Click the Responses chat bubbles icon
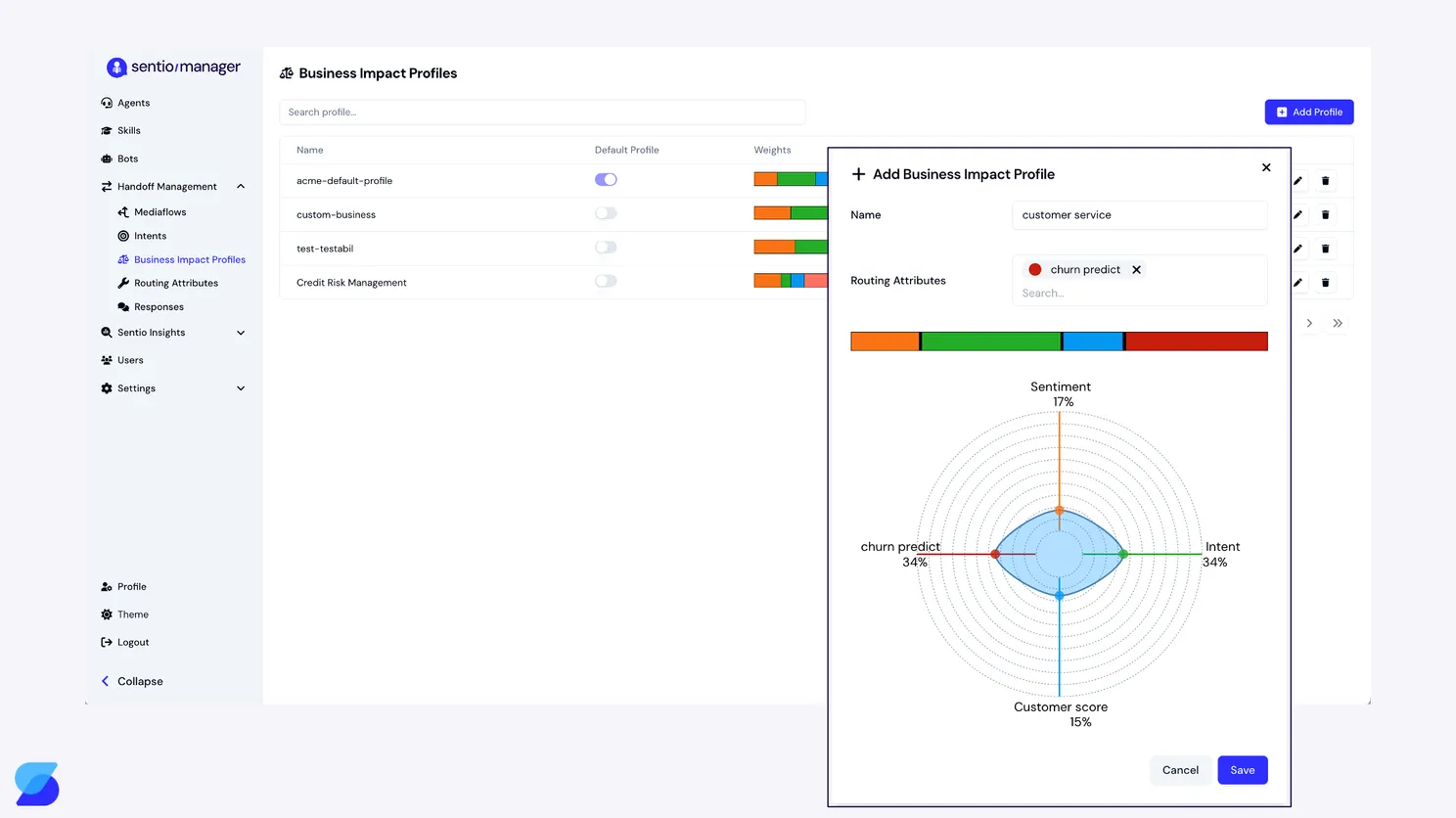The image size is (1456, 818). (x=123, y=307)
